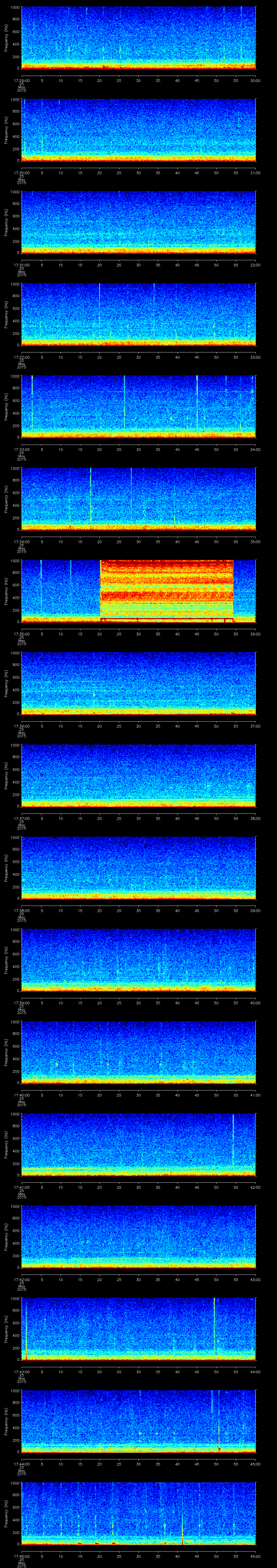Click the 17:40:00 start time label
277x1568 pixels.
(21, 1095)
